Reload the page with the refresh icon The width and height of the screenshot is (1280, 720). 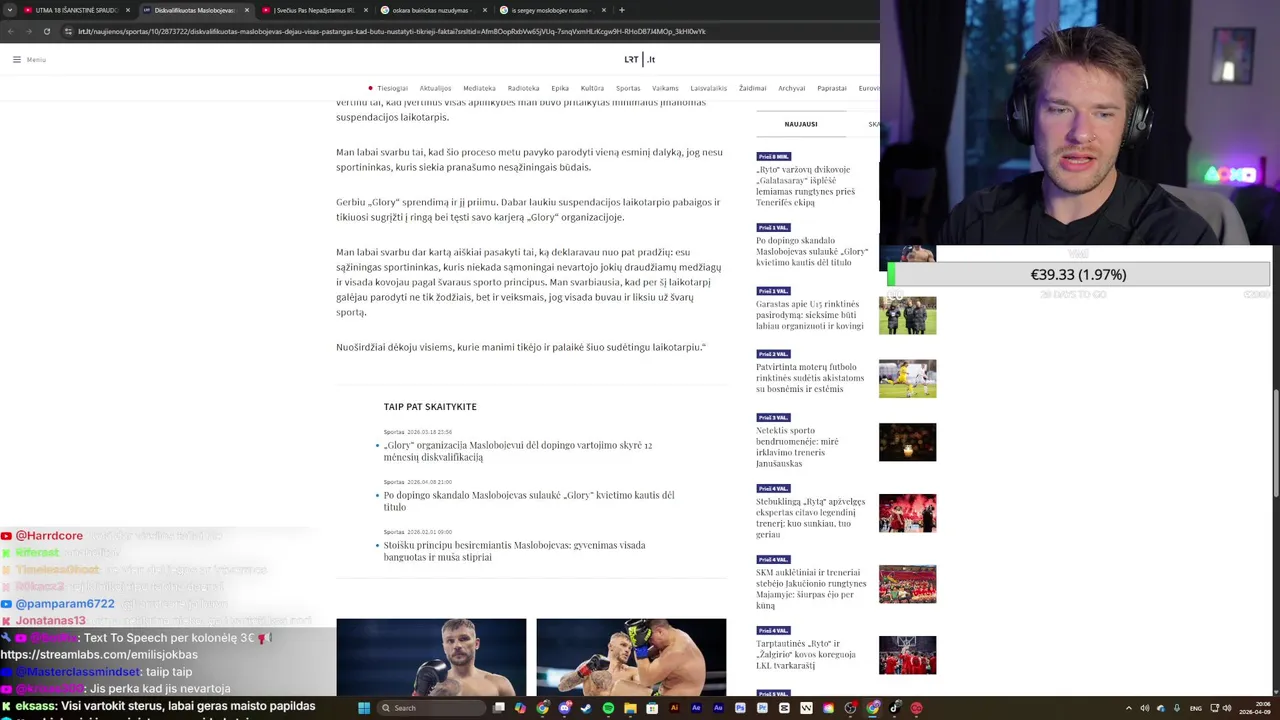(46, 31)
